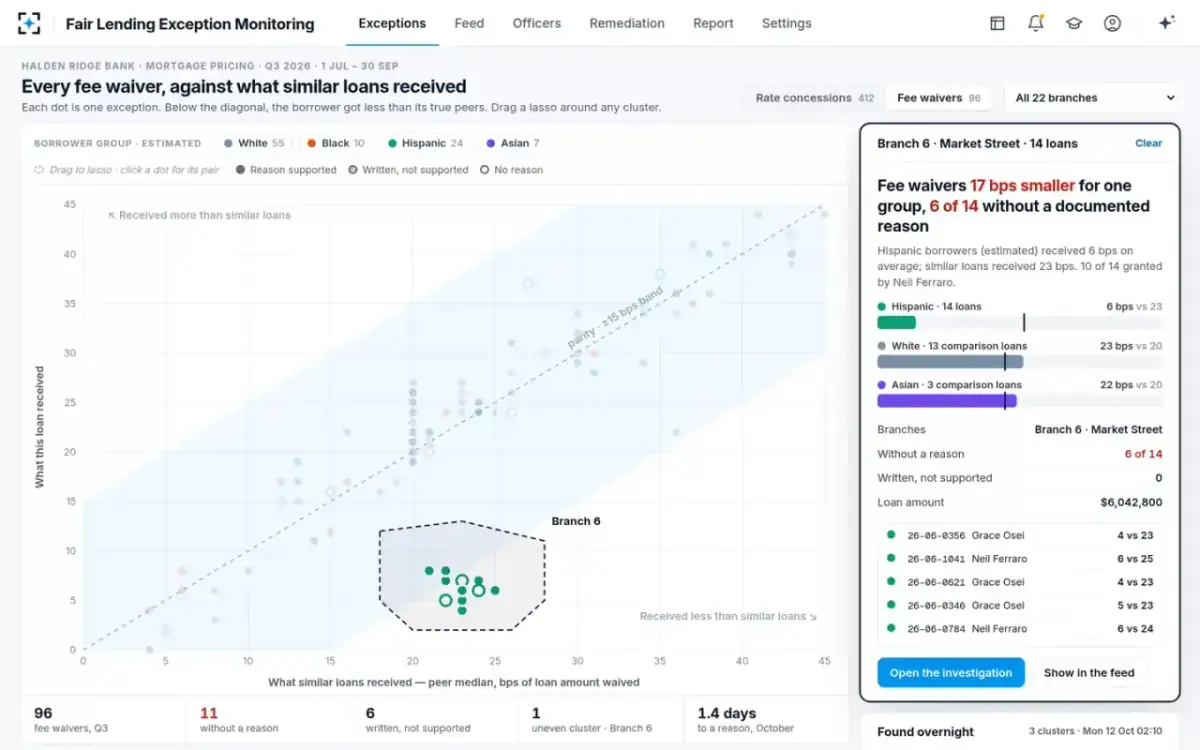Open loan 26-06-0356 Grace Osei
The height and width of the screenshot is (750, 1200).
1020,535
